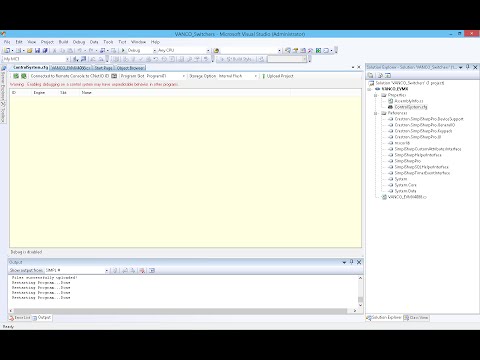Switch to the Output tab at bottom
The image size is (480, 360).
click(42, 318)
